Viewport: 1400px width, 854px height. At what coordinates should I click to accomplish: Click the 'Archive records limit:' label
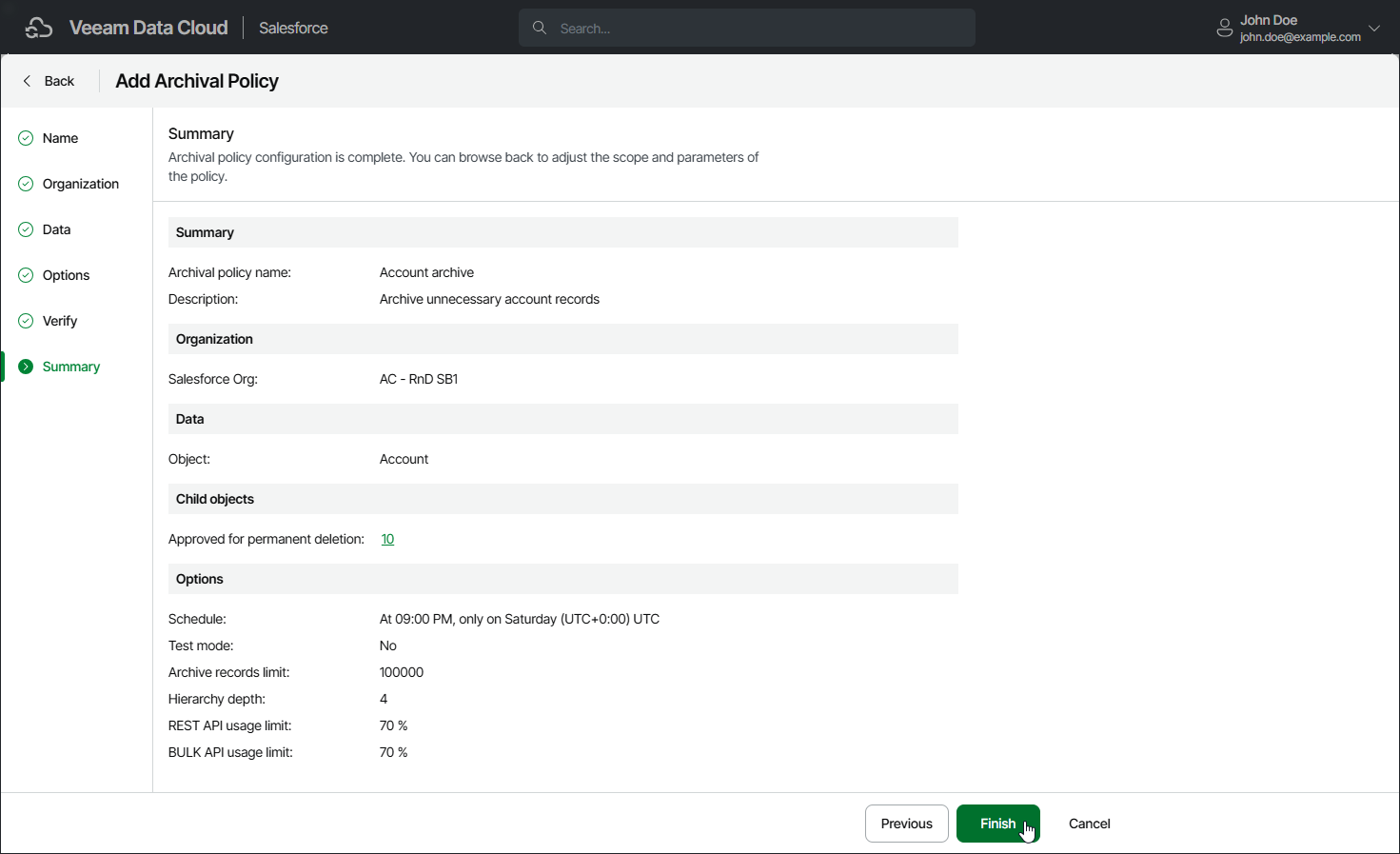pyautogui.click(x=228, y=672)
